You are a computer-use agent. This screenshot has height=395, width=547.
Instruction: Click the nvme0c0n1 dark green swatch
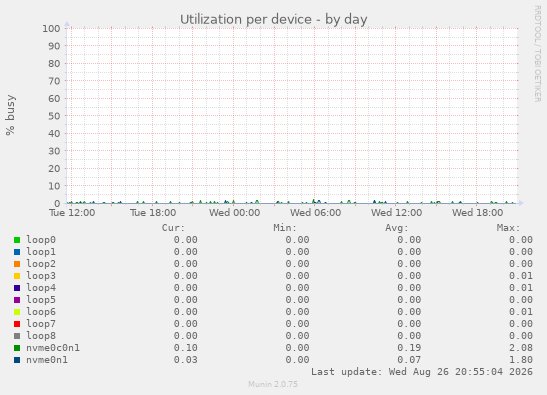tap(17, 348)
